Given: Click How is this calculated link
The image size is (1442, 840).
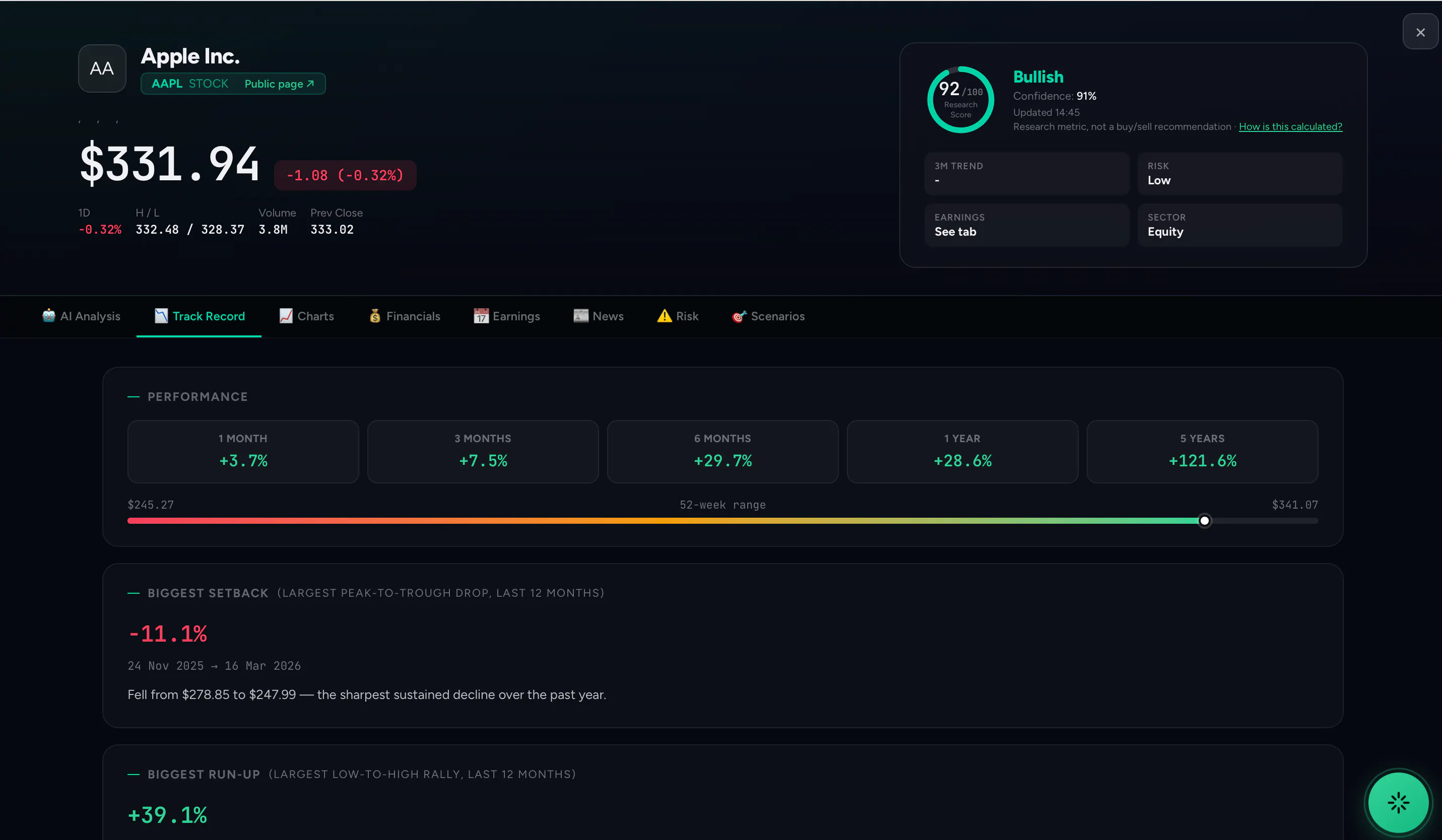Looking at the screenshot, I should (x=1290, y=126).
